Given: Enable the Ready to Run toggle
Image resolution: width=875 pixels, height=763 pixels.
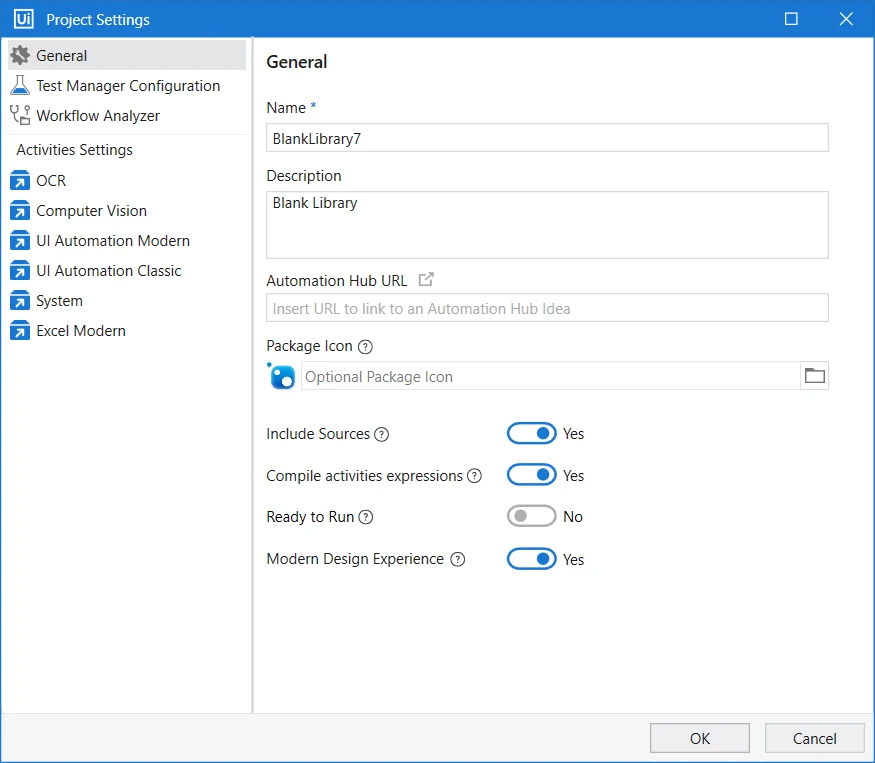Looking at the screenshot, I should 531,516.
